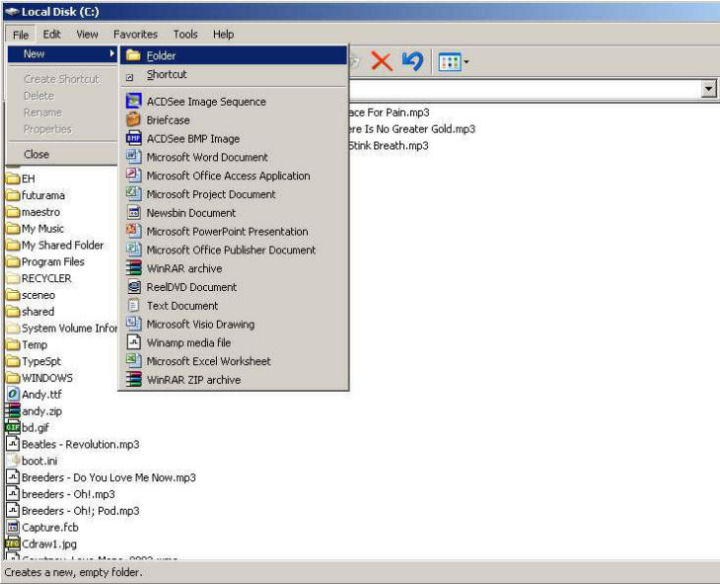Select the My Music folder

[35, 229]
